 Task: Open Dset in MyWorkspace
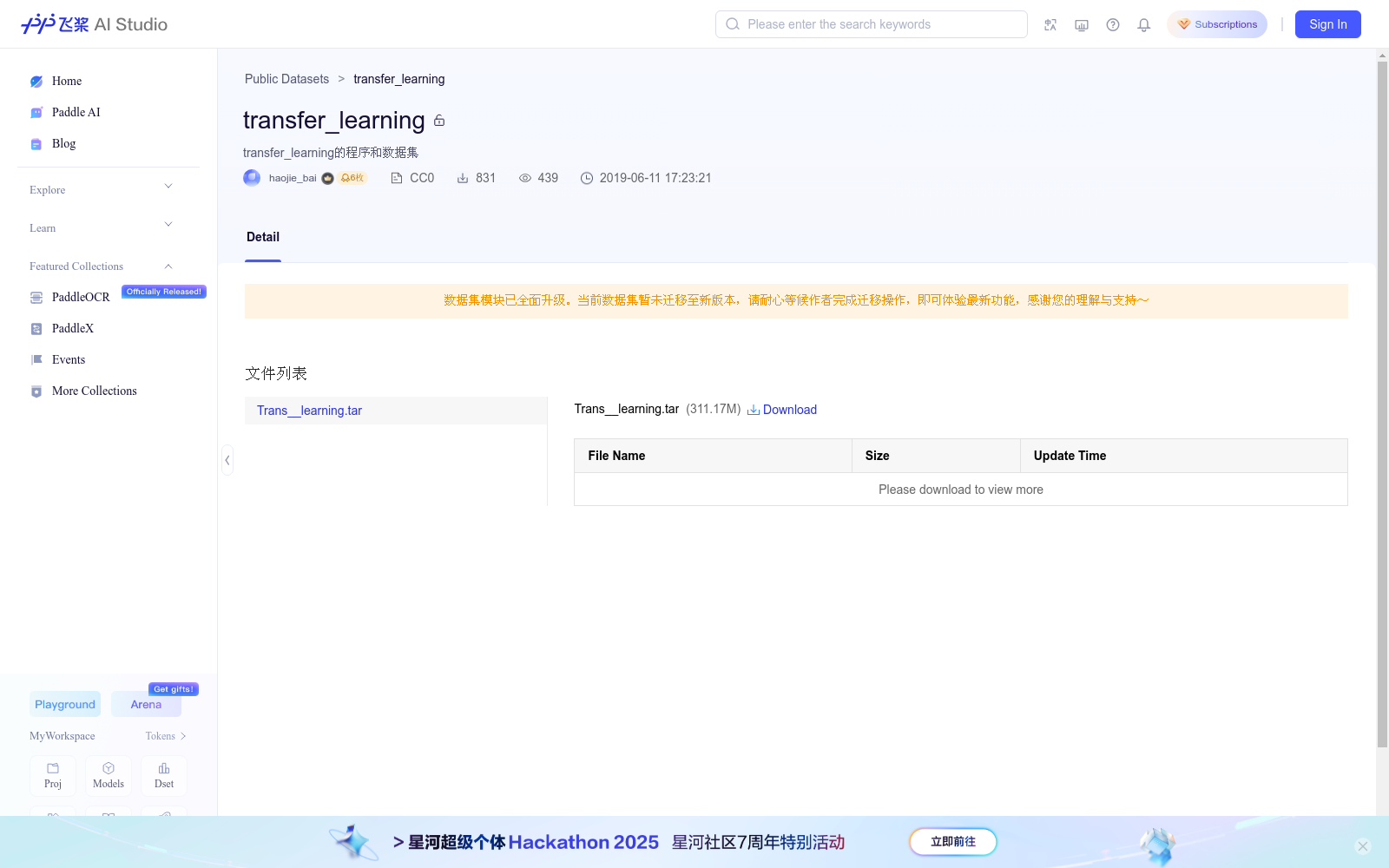pos(164,776)
